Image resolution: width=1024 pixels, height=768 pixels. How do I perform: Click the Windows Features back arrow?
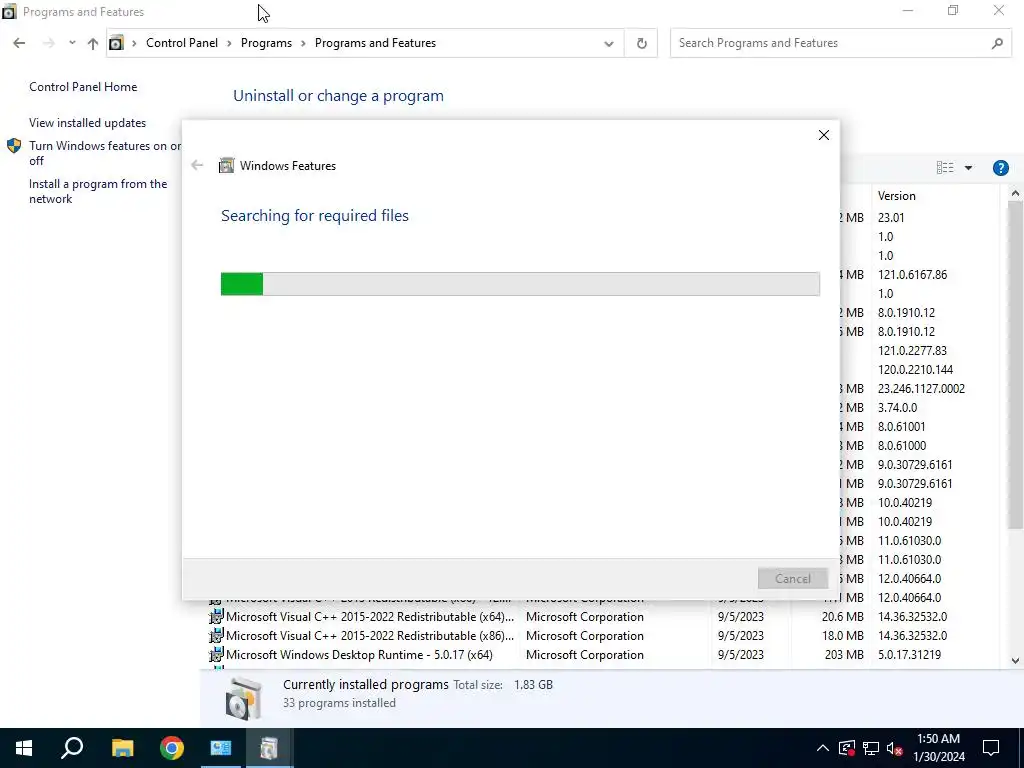[197, 165]
